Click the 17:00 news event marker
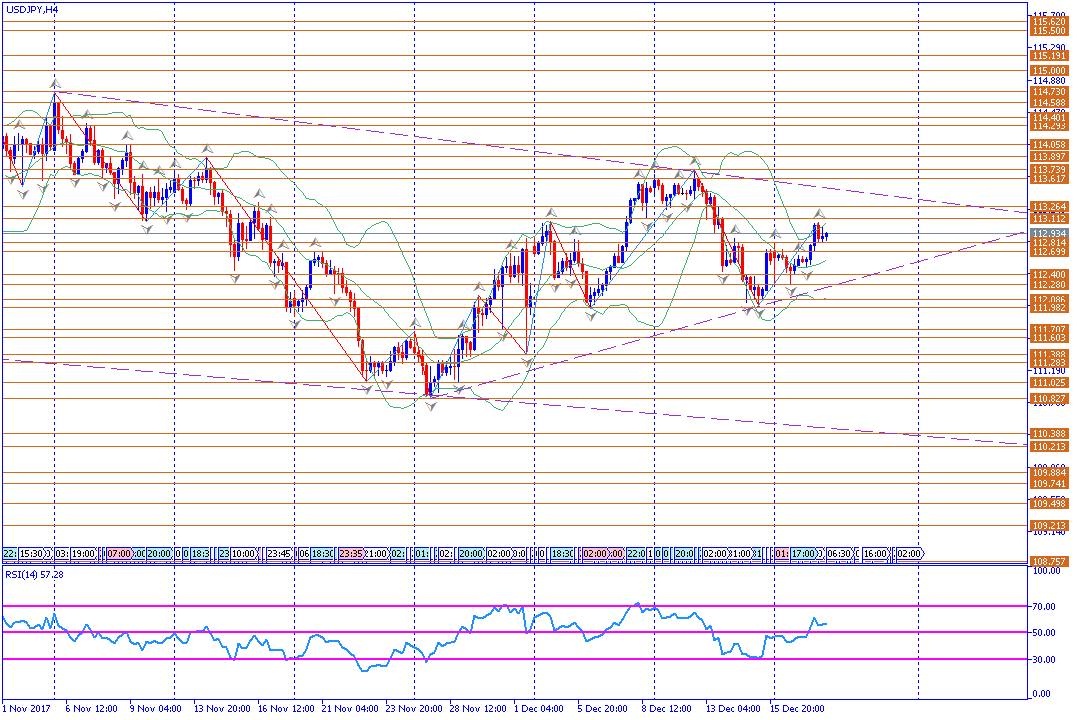 pos(804,554)
